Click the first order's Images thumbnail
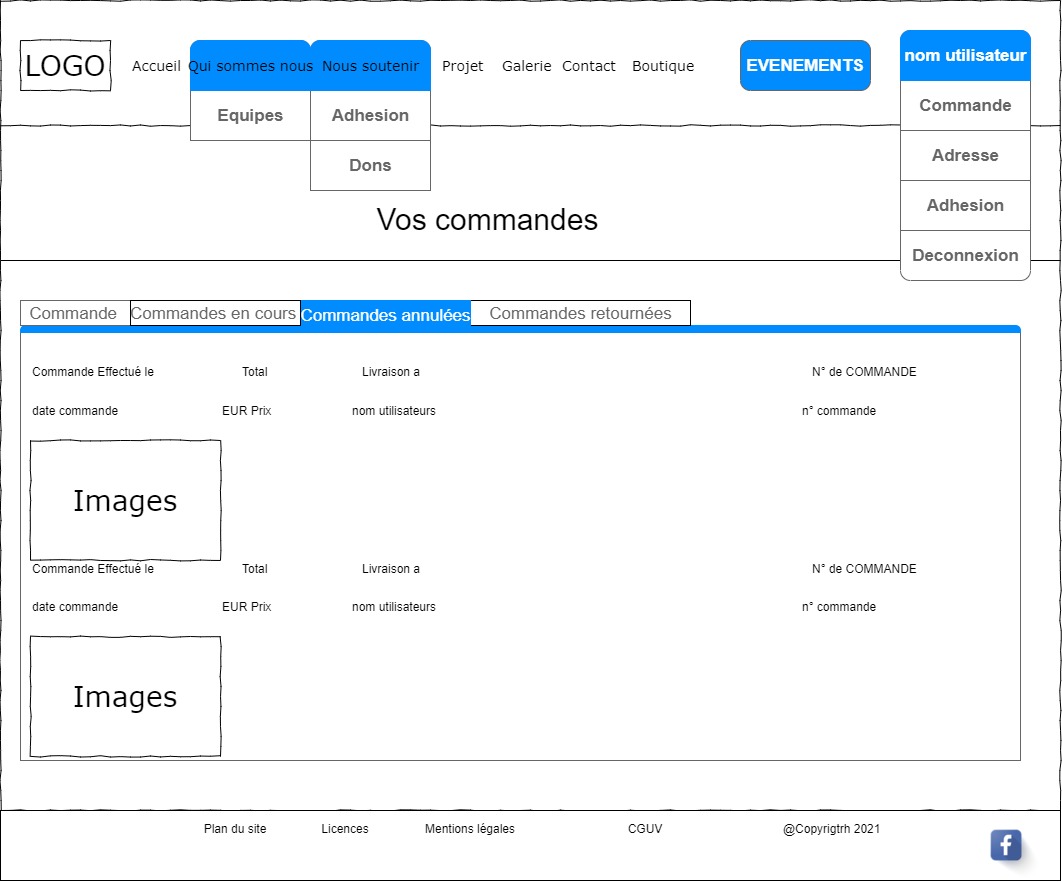The image size is (1062, 882). [125, 500]
